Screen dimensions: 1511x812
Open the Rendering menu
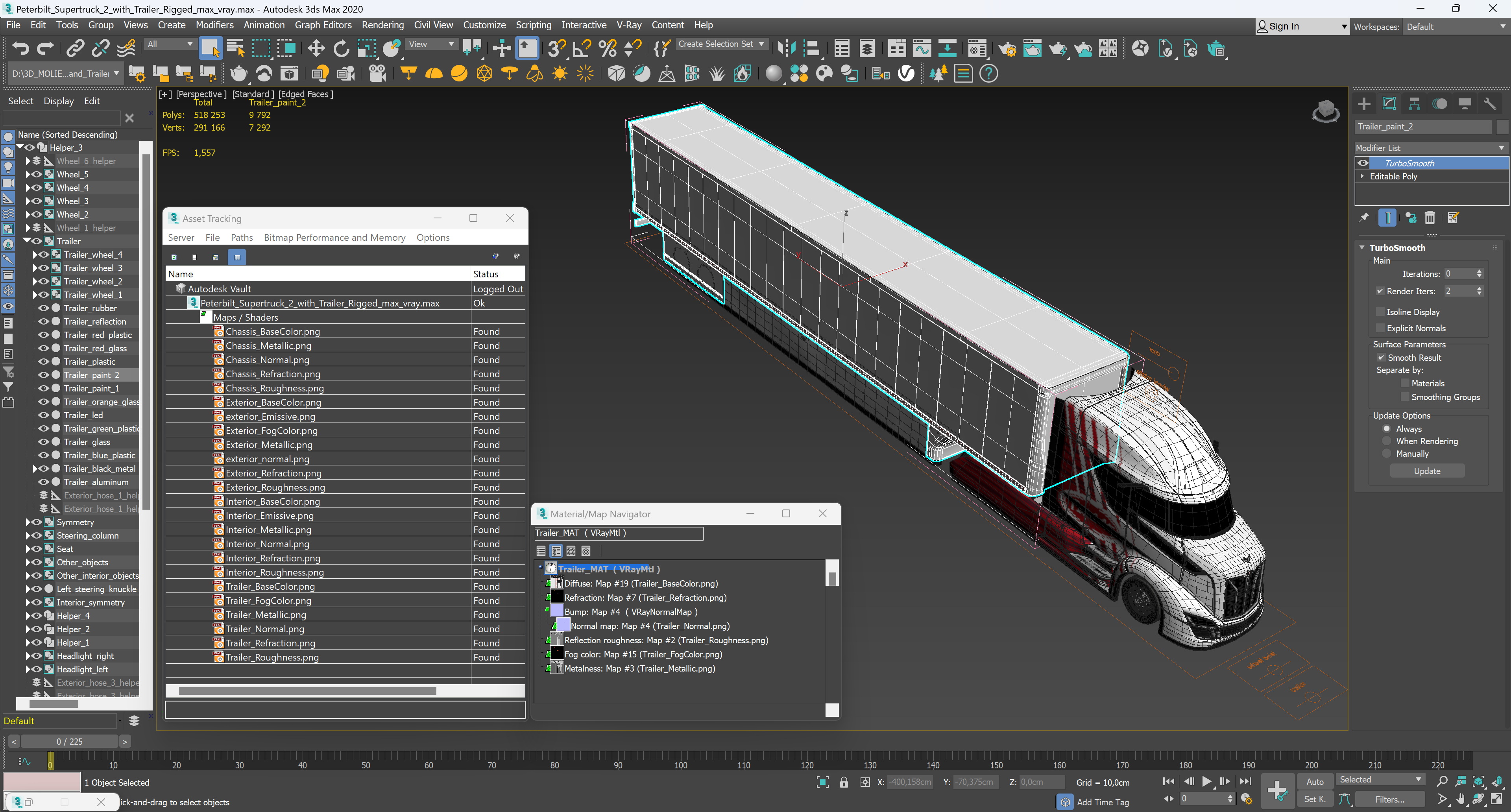click(x=382, y=25)
